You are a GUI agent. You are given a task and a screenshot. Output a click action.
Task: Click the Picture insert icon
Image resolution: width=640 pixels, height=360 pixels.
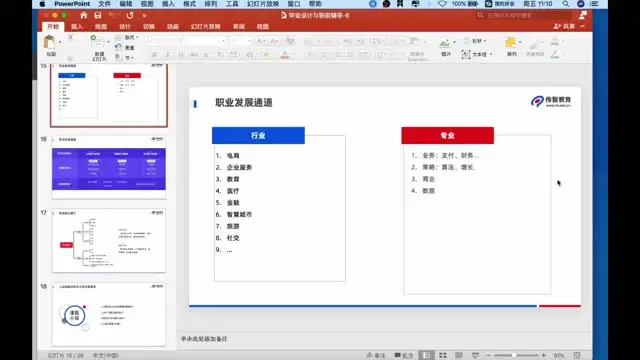point(445,42)
